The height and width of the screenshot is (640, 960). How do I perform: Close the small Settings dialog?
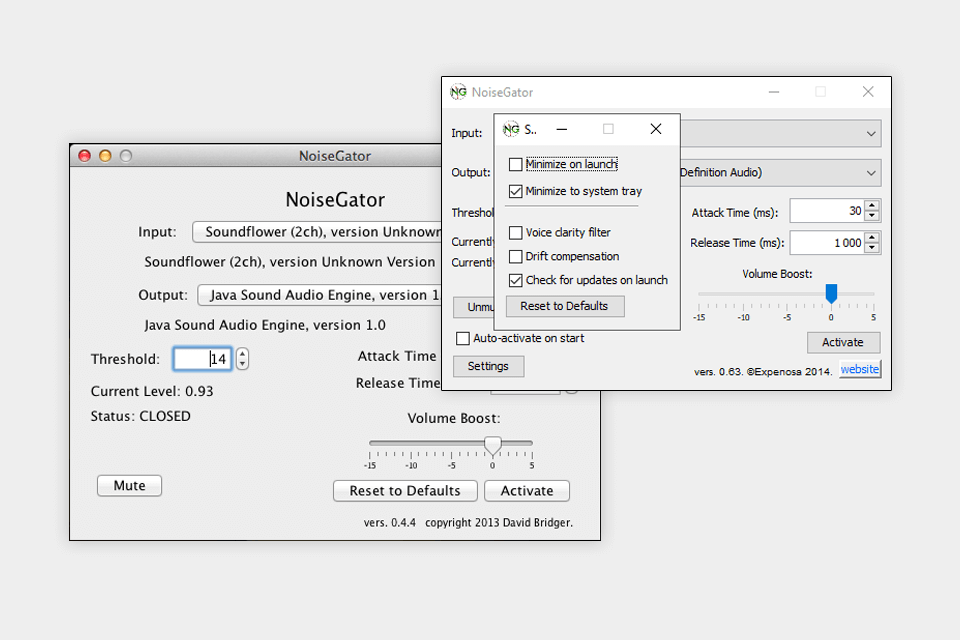656,129
